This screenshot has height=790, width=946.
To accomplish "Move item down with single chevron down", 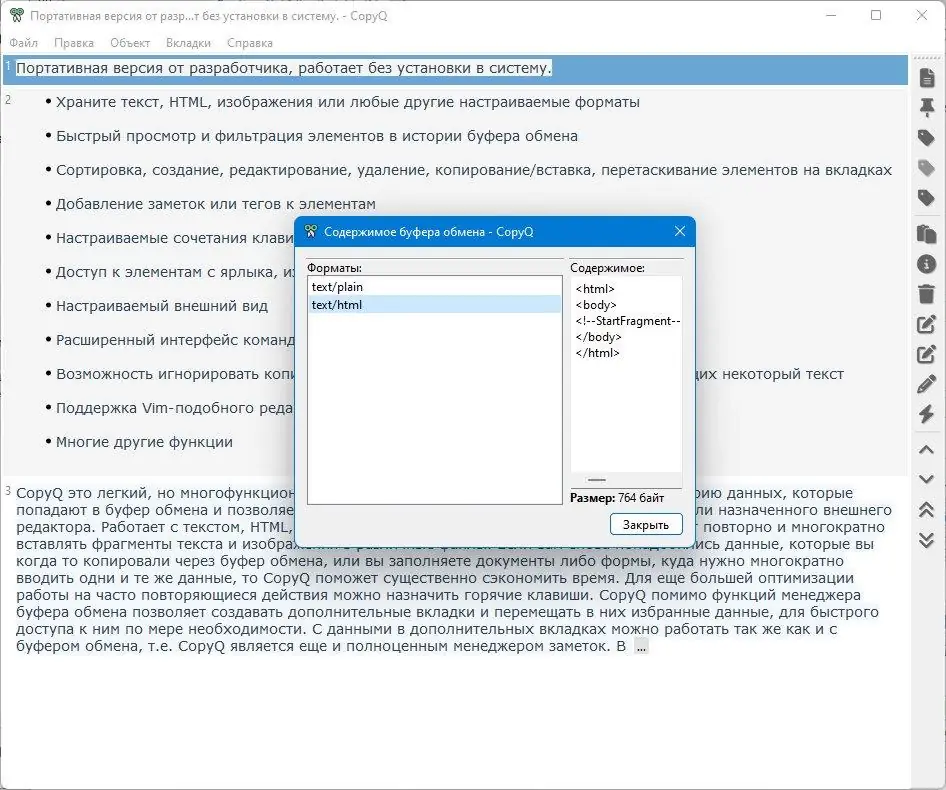I will 927,479.
